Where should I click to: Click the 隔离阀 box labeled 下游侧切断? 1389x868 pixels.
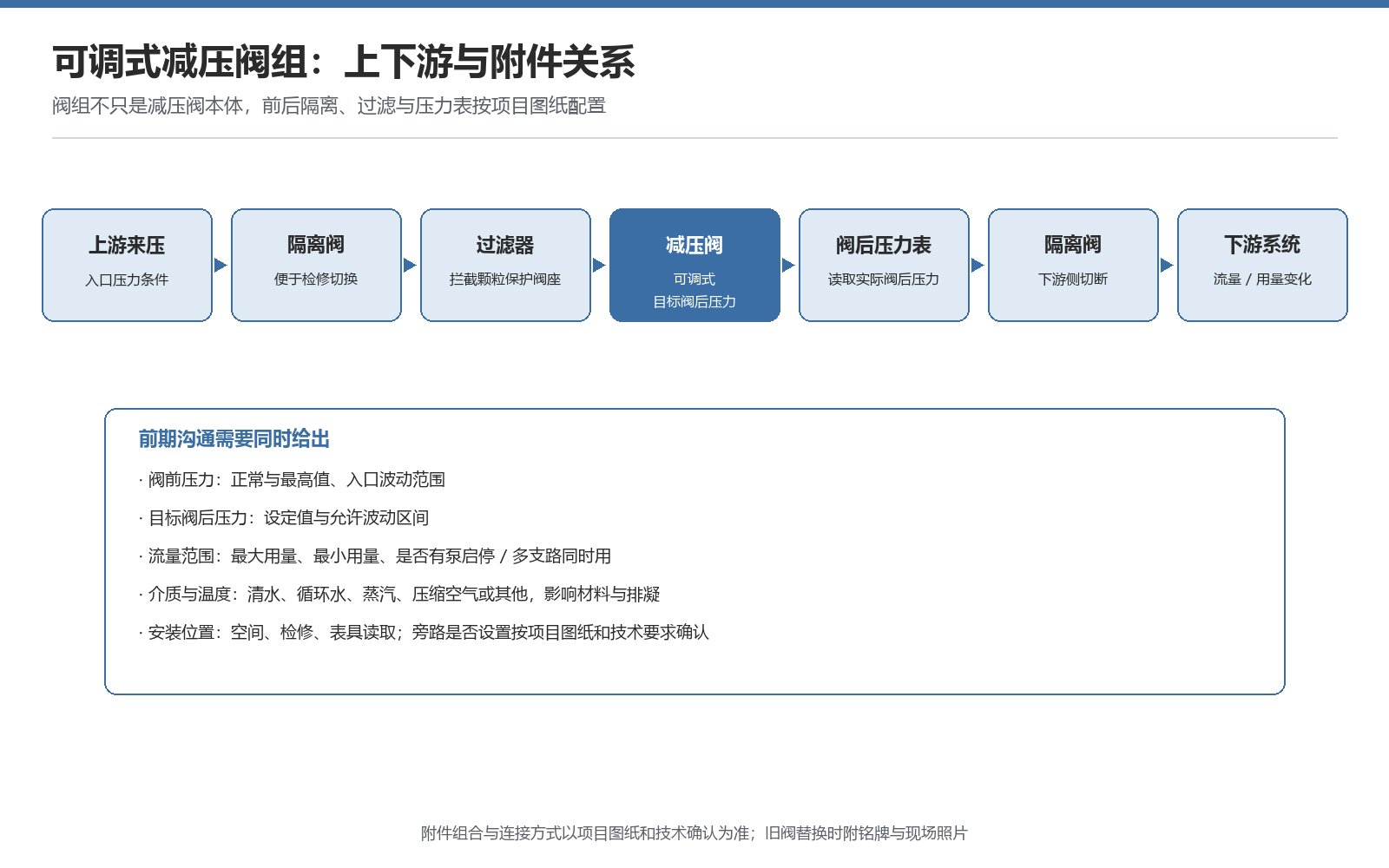(x=1073, y=265)
